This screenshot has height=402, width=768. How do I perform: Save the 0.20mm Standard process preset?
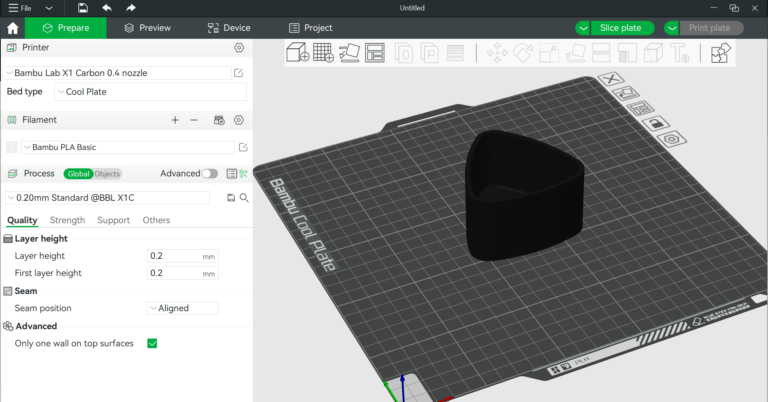[x=231, y=198]
